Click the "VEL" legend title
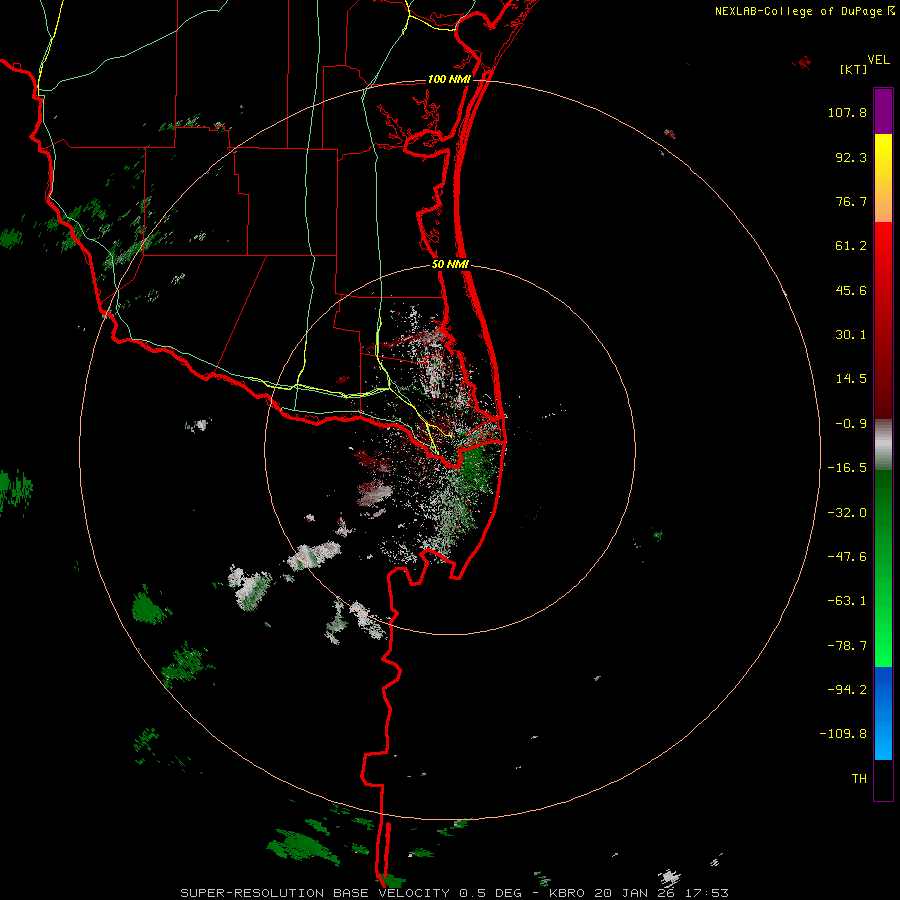This screenshot has width=900, height=900. click(x=878, y=60)
